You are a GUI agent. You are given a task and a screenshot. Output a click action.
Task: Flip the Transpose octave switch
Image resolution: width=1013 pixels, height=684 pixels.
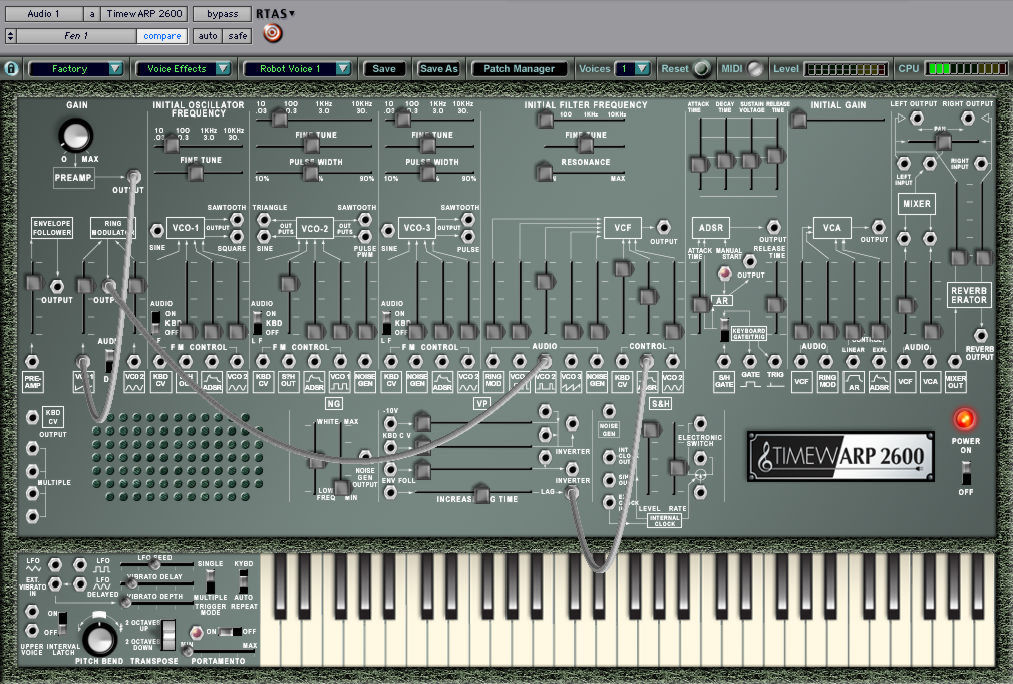(x=169, y=636)
